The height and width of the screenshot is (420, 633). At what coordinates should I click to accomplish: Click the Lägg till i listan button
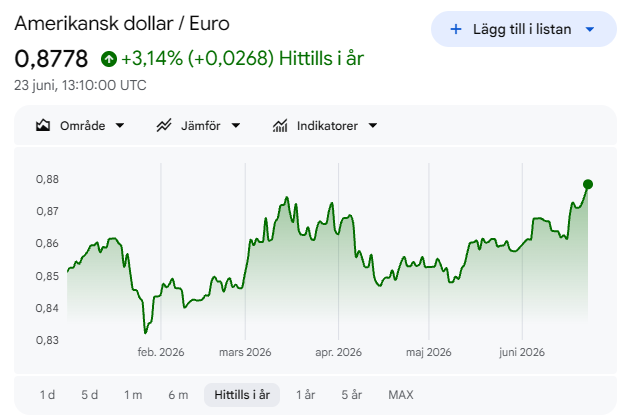(524, 29)
